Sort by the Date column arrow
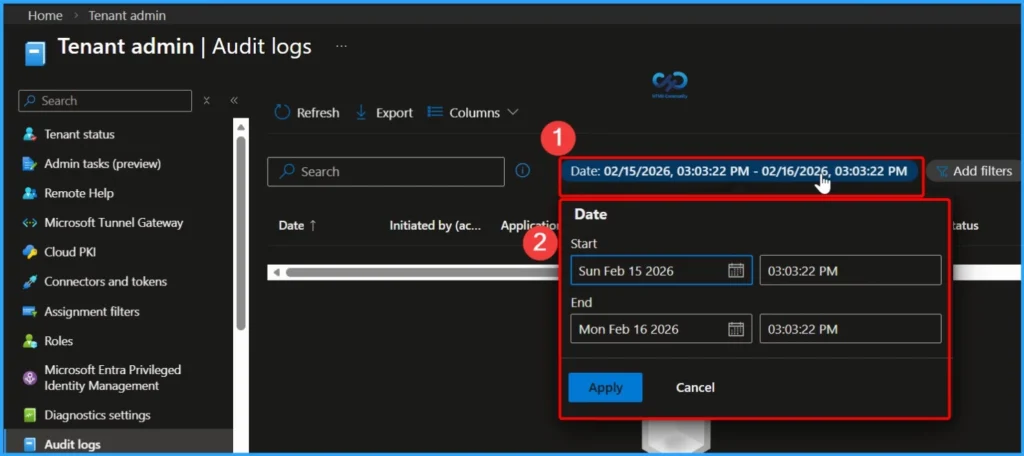 313,225
